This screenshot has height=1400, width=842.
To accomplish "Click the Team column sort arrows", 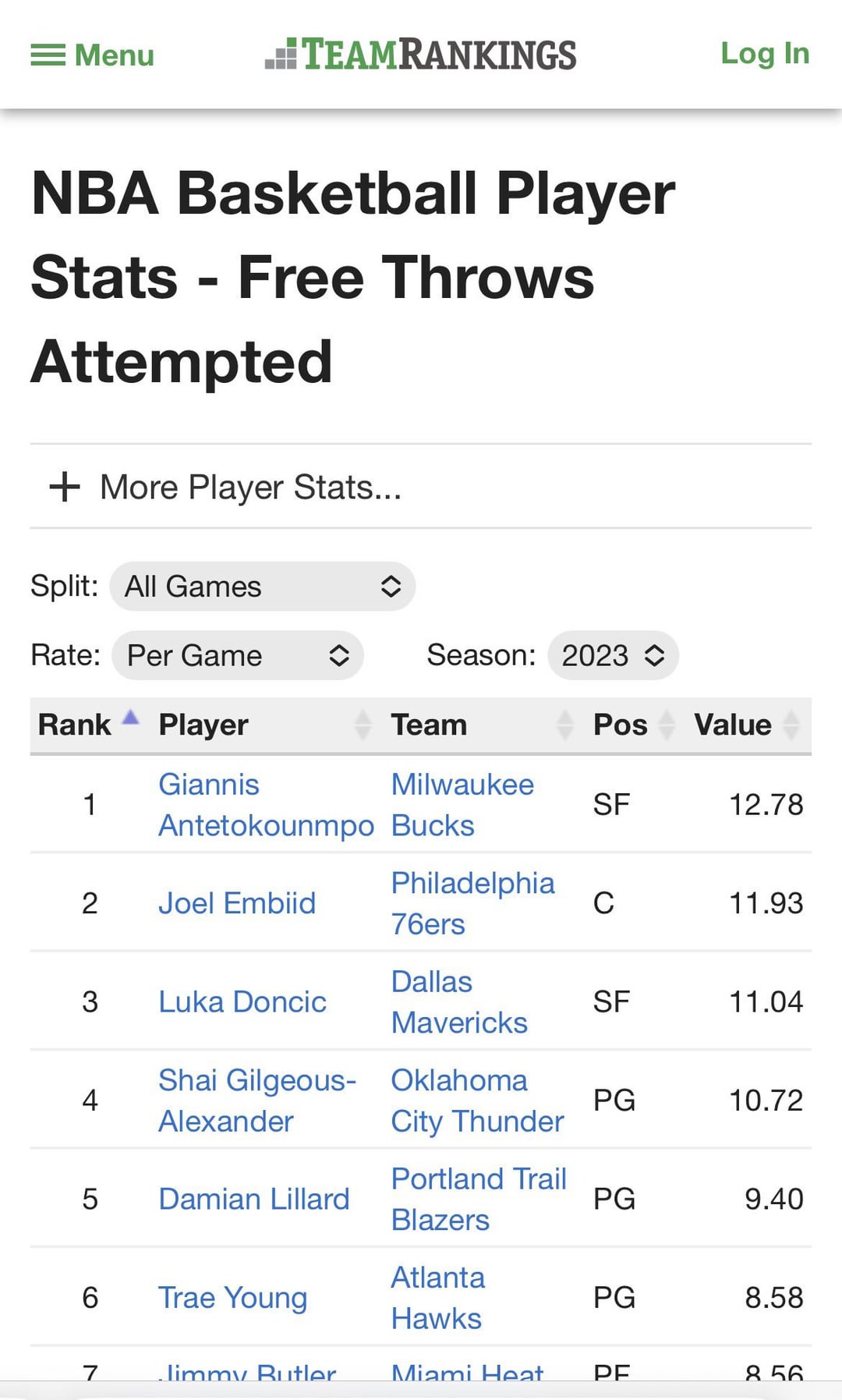I will [564, 725].
